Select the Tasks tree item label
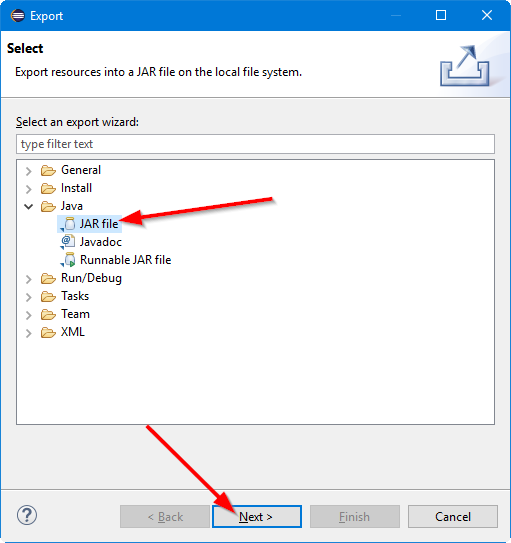This screenshot has width=511, height=543. click(75, 296)
